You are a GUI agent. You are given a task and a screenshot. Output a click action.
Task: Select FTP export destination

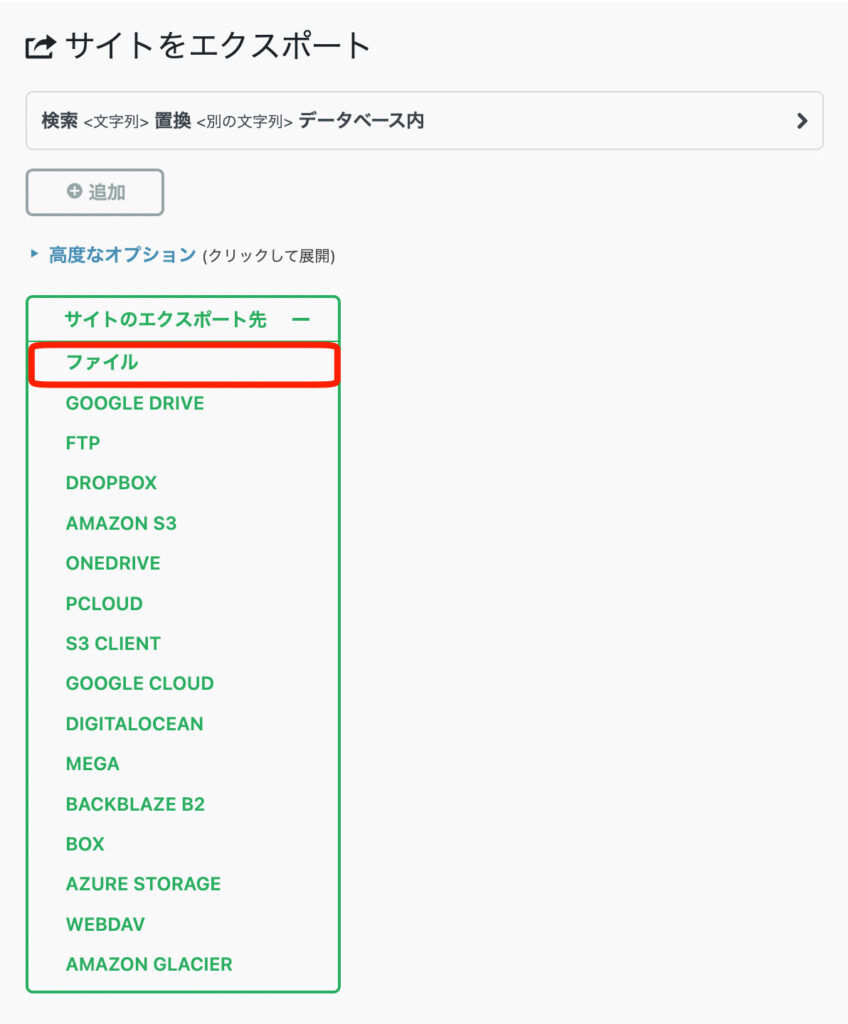tap(83, 443)
